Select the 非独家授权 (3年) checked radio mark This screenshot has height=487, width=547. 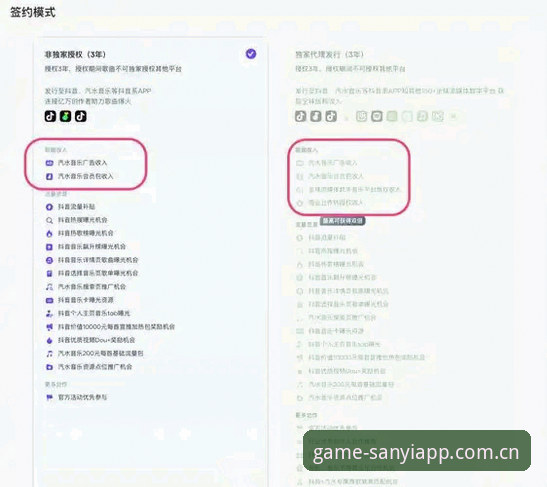click(x=251, y=54)
